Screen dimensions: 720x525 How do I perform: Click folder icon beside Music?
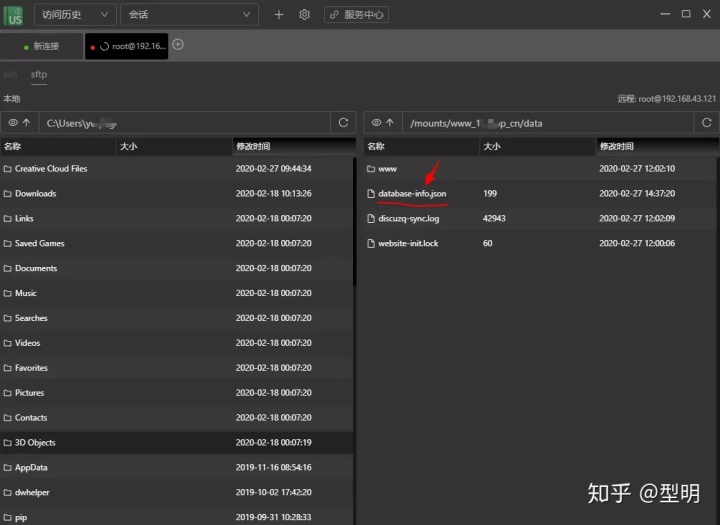point(7,293)
